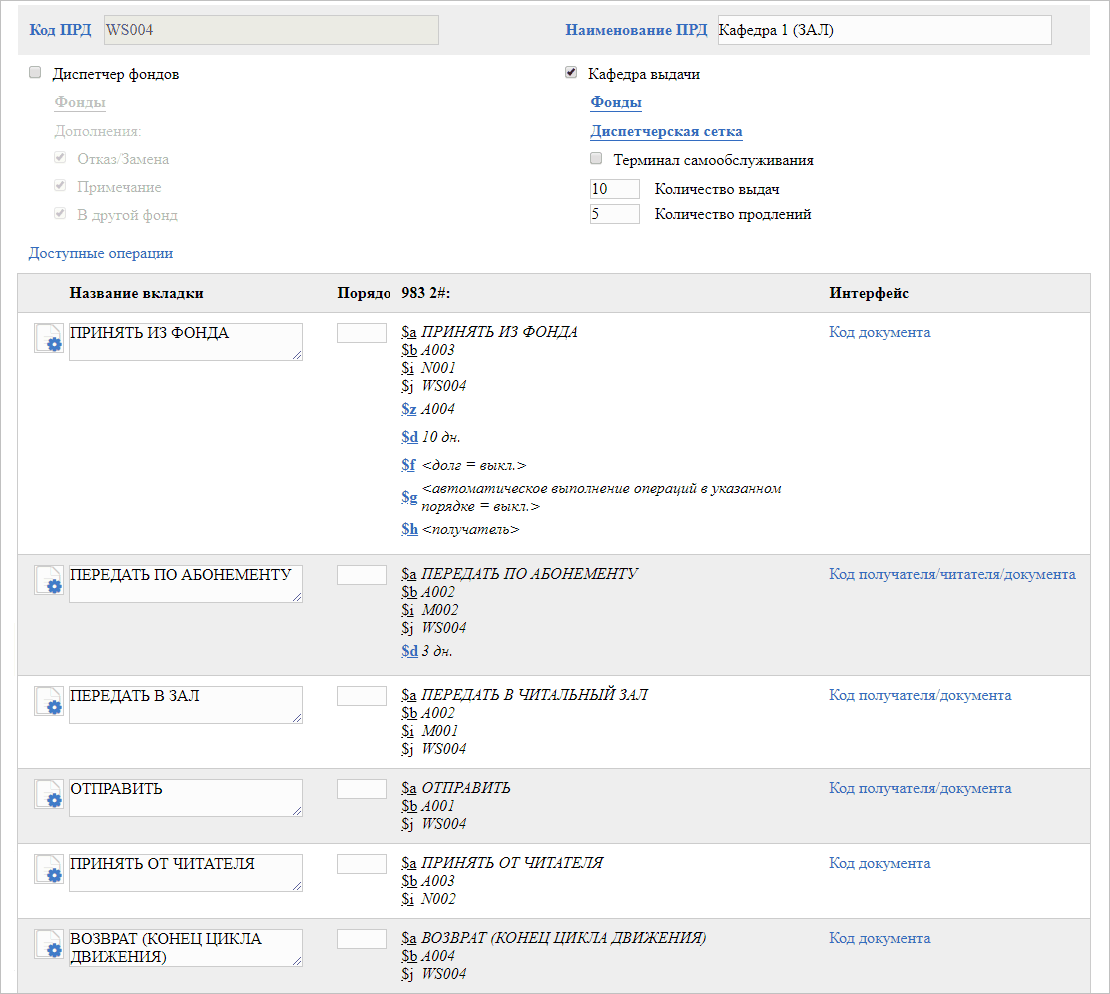Click settings icon beside ПЕРЕДАТЬ ПО АБОНЕМЕНТУ
This screenshot has height=994, width=1110.
coord(49,581)
